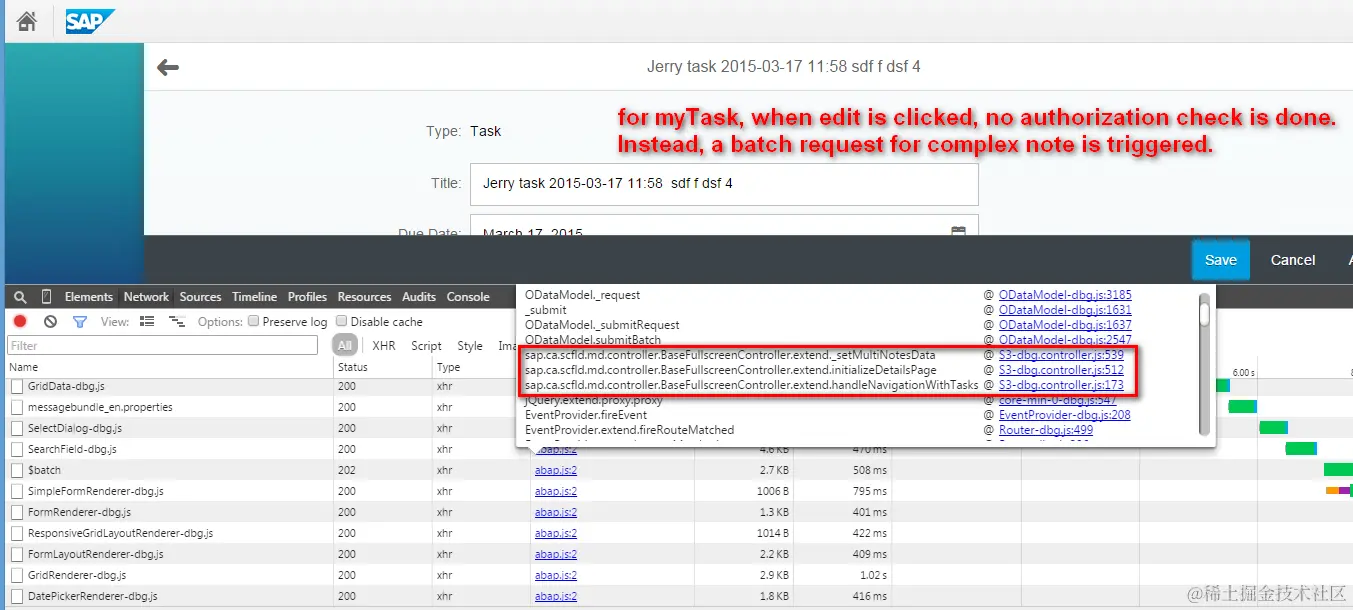Open the Due Date calendar picker icon

coord(958,232)
